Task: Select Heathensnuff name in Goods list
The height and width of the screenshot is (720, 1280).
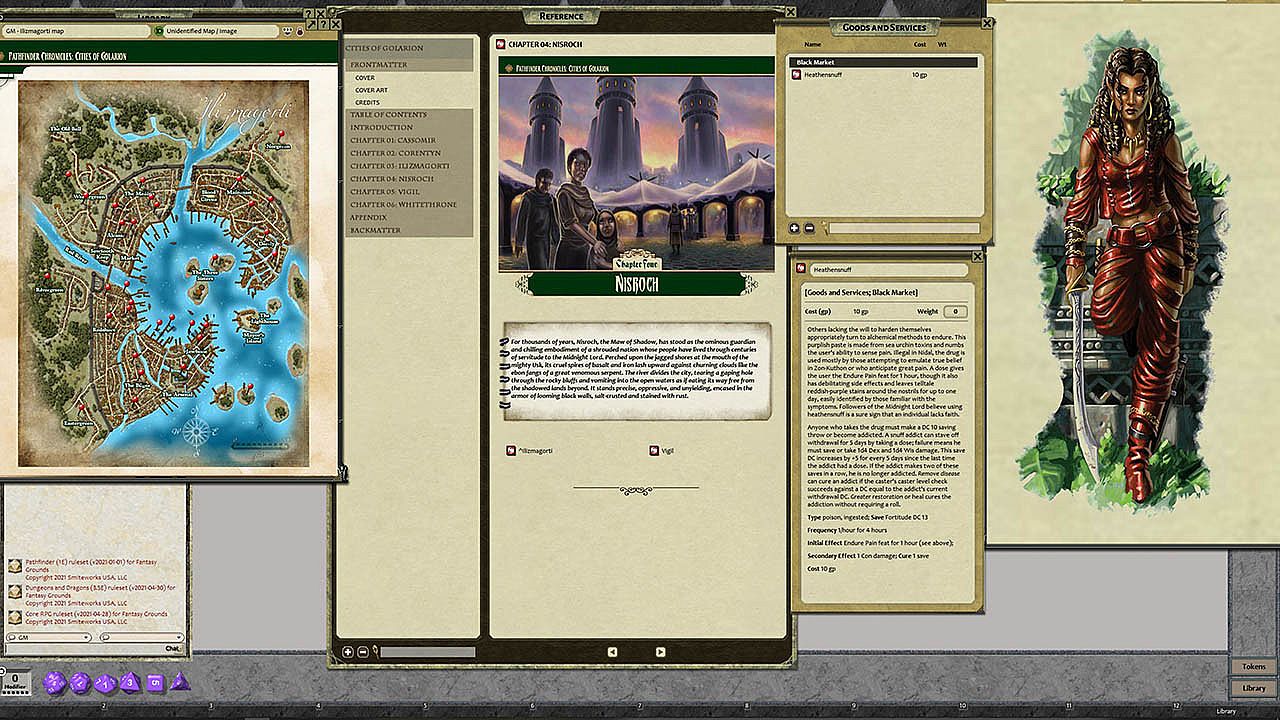Action: [x=825, y=75]
